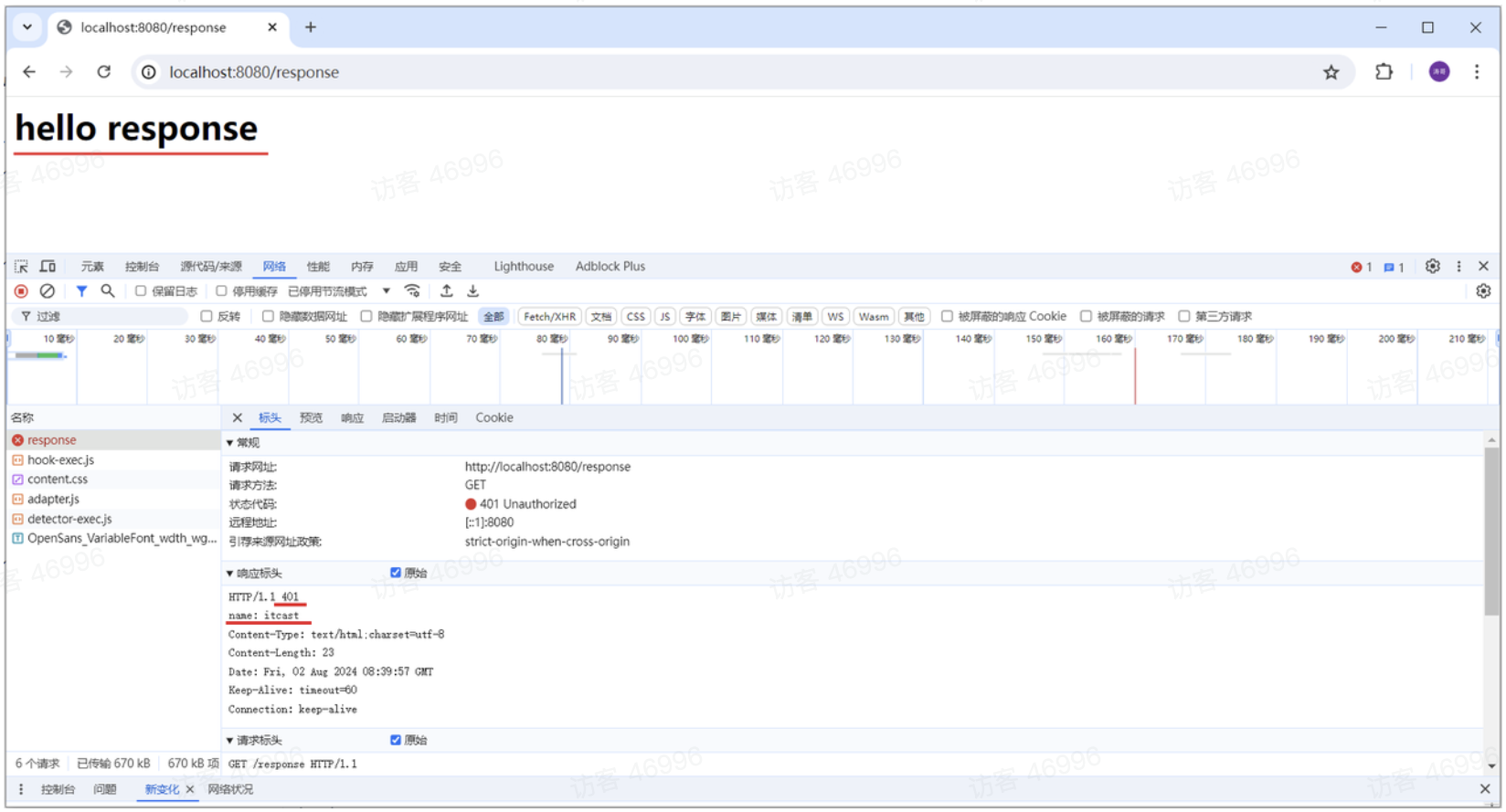1506x812 pixels.
Task: Open the 响应 tab of the request
Action: coord(352,418)
